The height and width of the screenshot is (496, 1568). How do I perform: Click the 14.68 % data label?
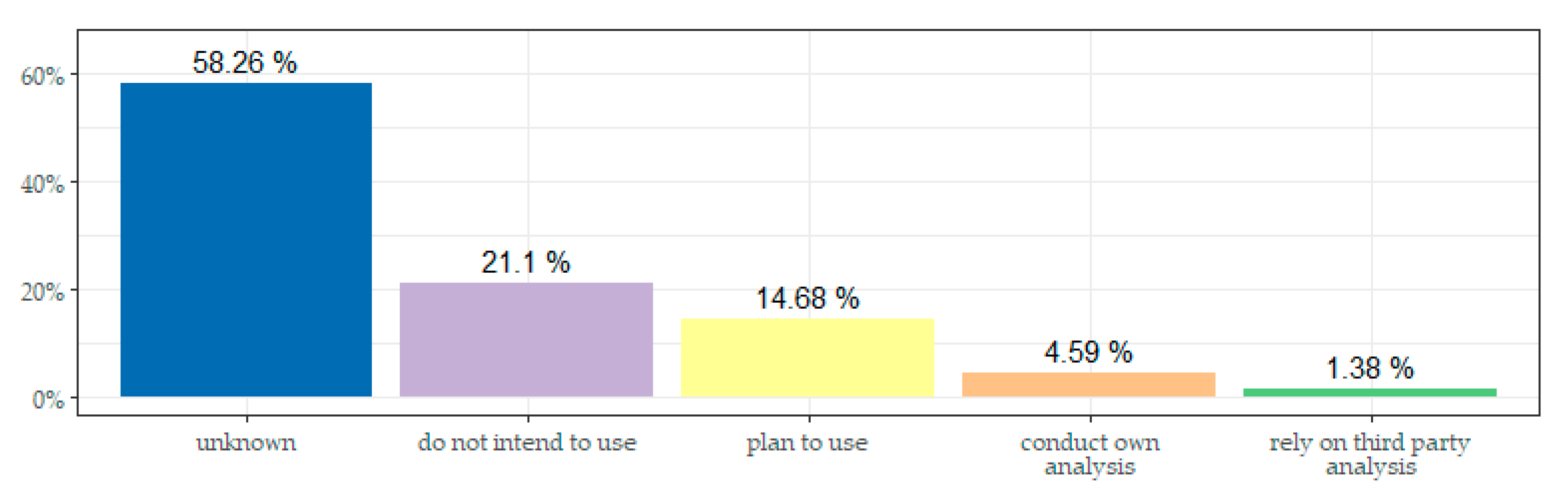pos(807,299)
